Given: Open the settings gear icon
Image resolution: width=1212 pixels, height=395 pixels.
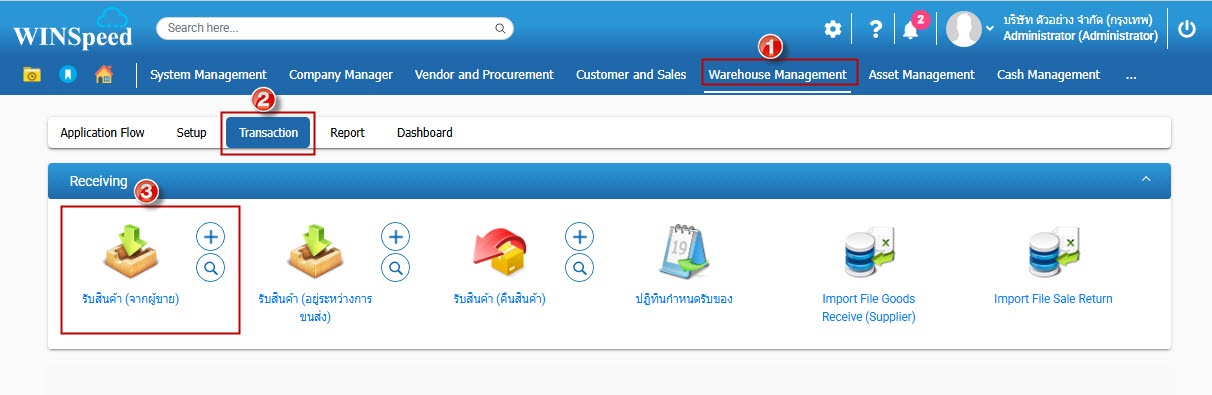Looking at the screenshot, I should pyautogui.click(x=832, y=29).
